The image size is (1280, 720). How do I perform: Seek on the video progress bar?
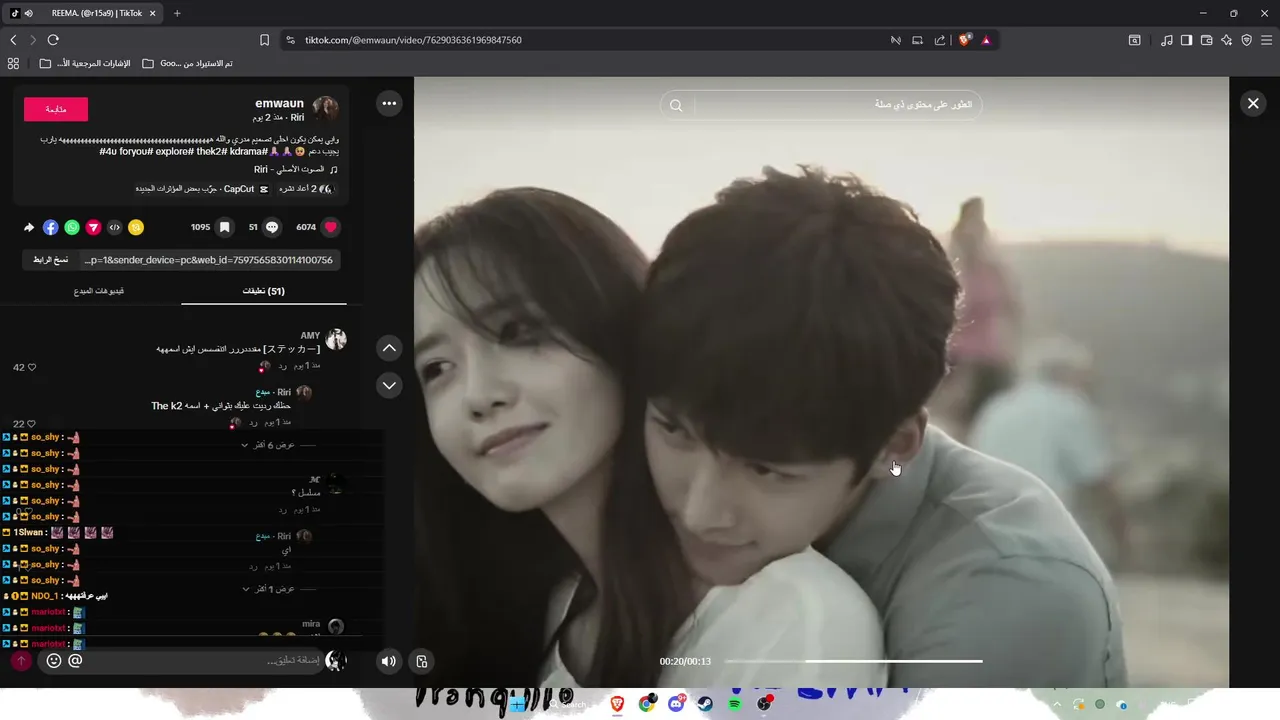tap(853, 661)
